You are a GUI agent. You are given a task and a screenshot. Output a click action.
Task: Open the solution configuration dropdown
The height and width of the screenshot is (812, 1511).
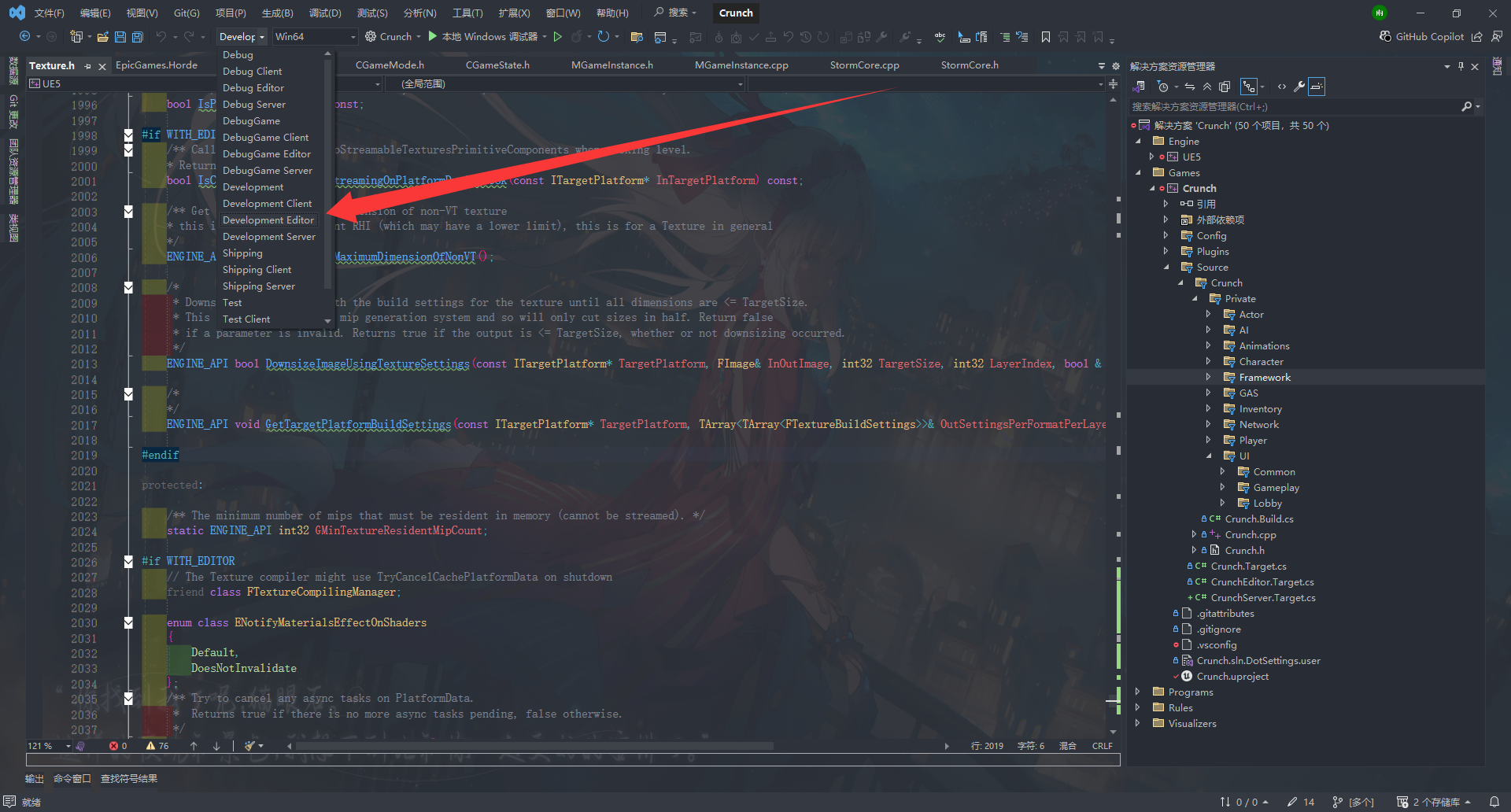point(242,37)
